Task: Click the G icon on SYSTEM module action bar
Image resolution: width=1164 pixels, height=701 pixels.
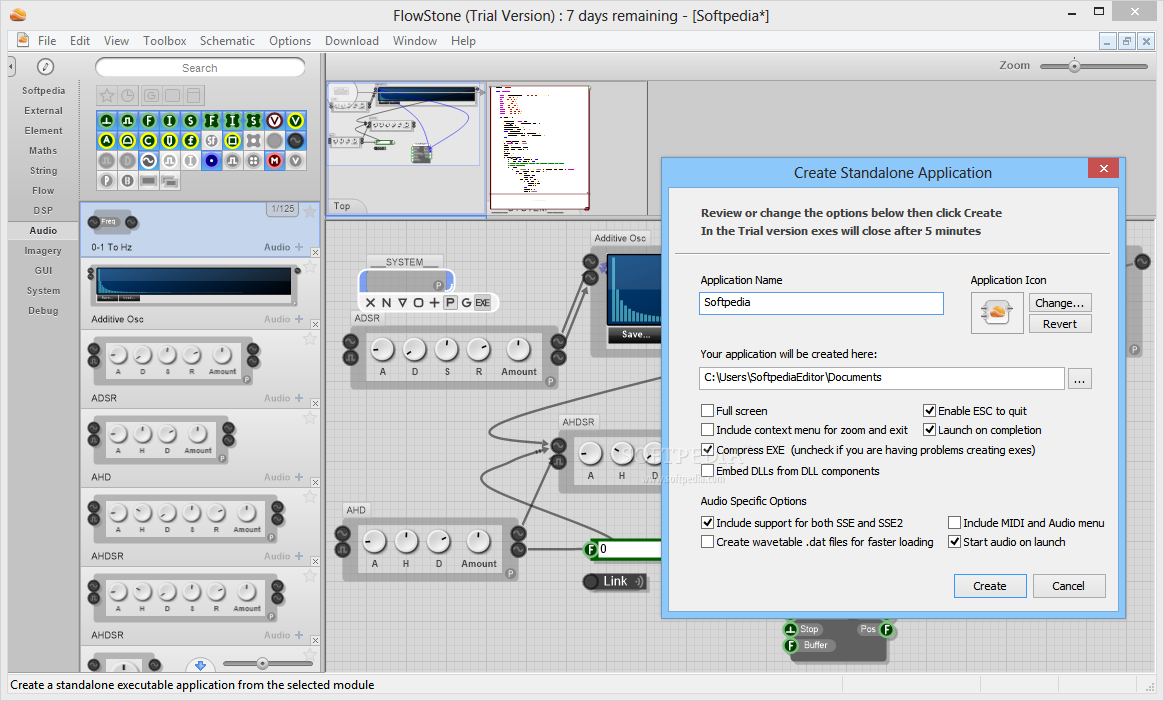Action: click(466, 302)
